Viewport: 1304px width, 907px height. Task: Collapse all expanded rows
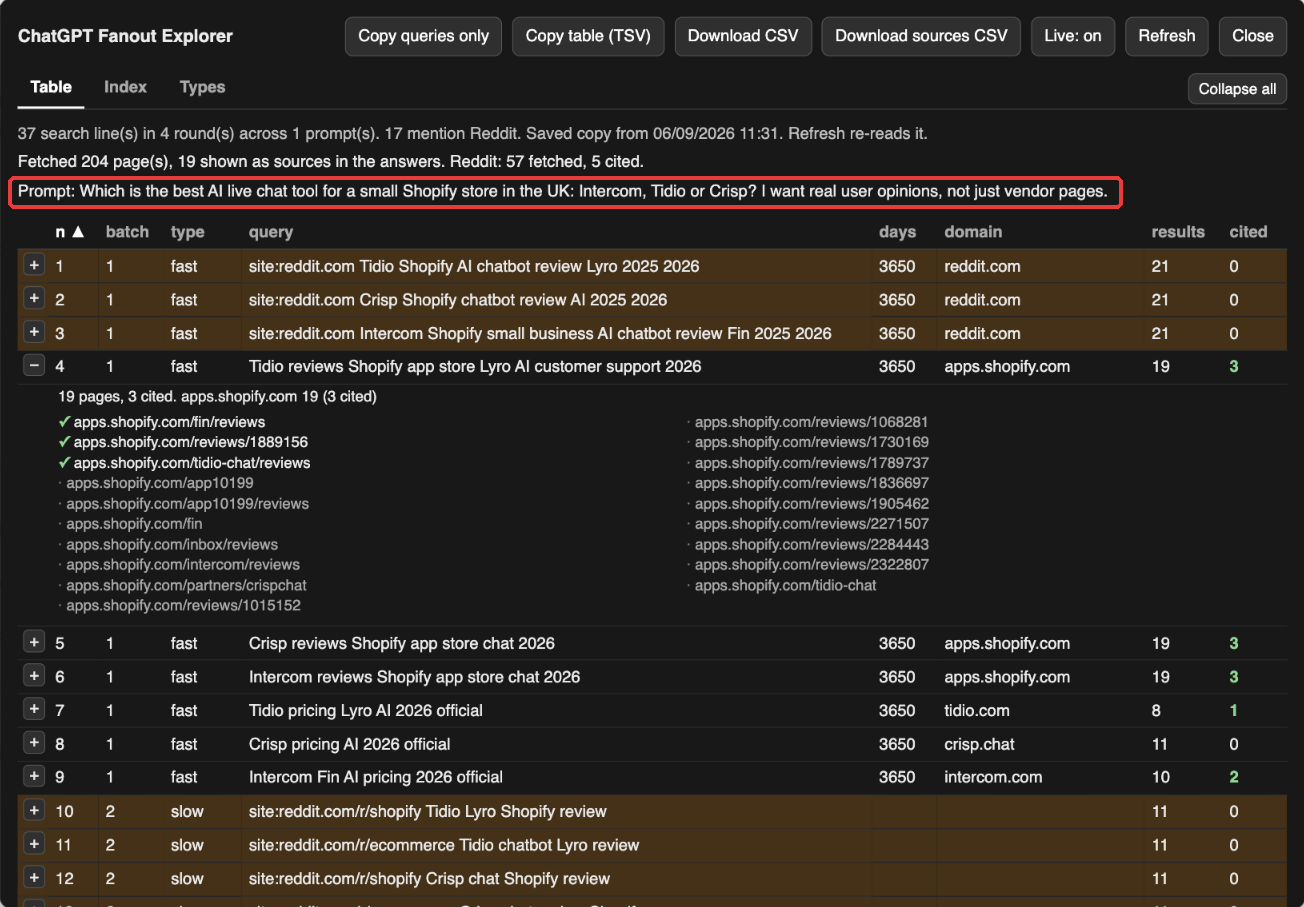tap(1237, 88)
